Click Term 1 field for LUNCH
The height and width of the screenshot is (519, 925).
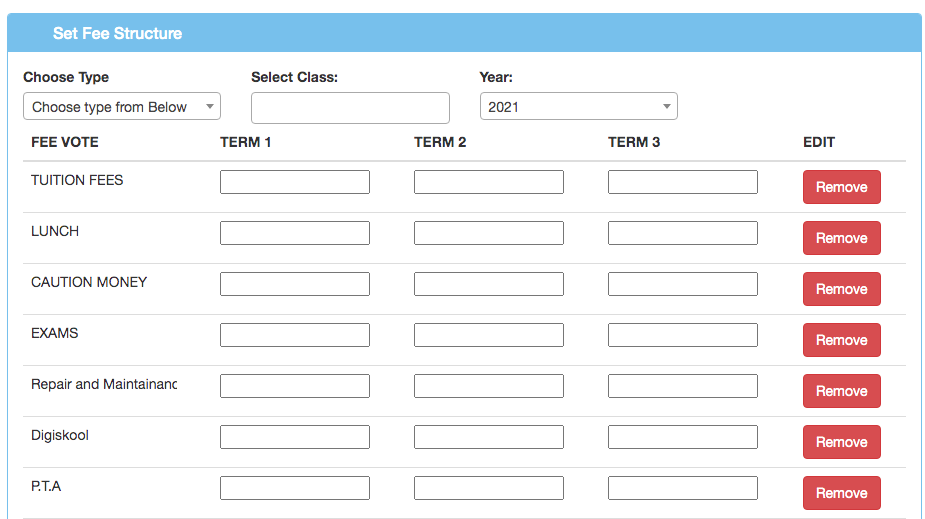pos(294,233)
